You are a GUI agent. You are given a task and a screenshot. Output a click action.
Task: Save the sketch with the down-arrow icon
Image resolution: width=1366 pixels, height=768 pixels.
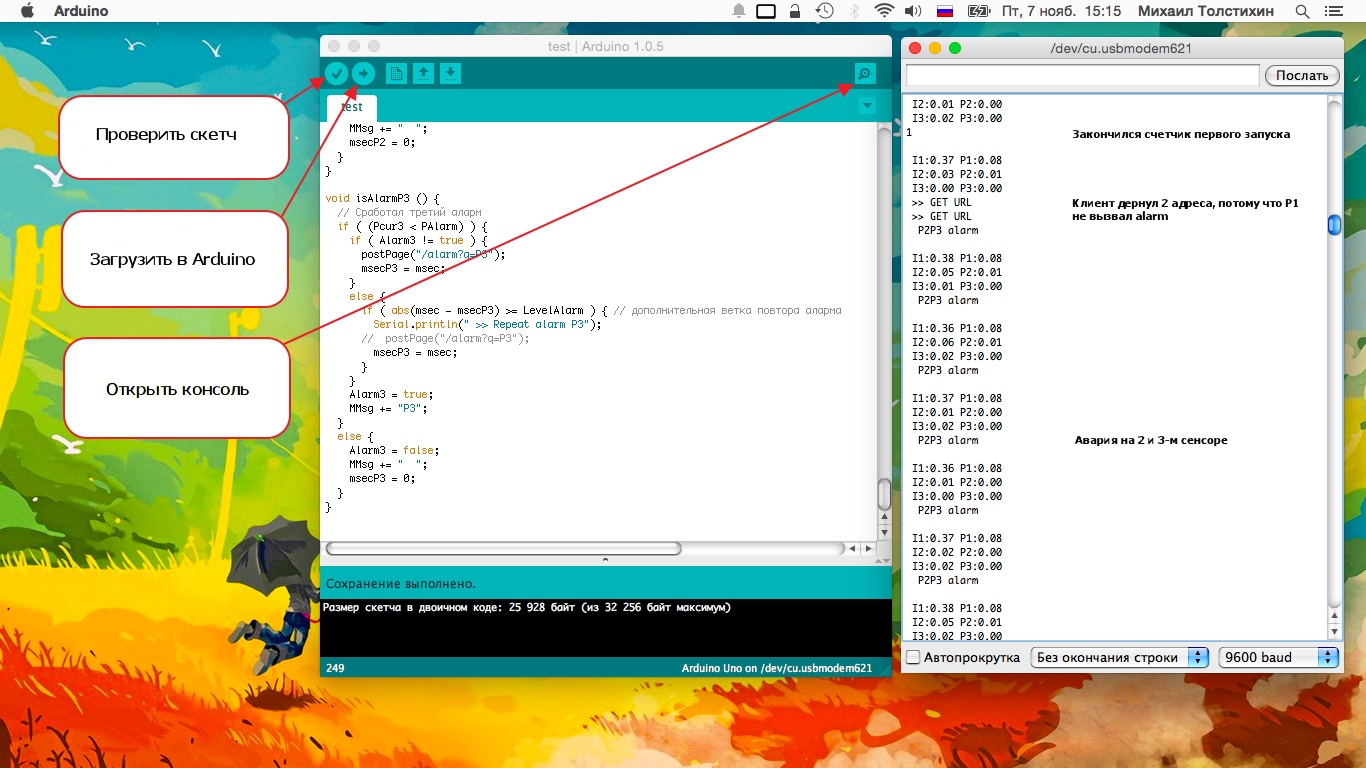pos(451,73)
